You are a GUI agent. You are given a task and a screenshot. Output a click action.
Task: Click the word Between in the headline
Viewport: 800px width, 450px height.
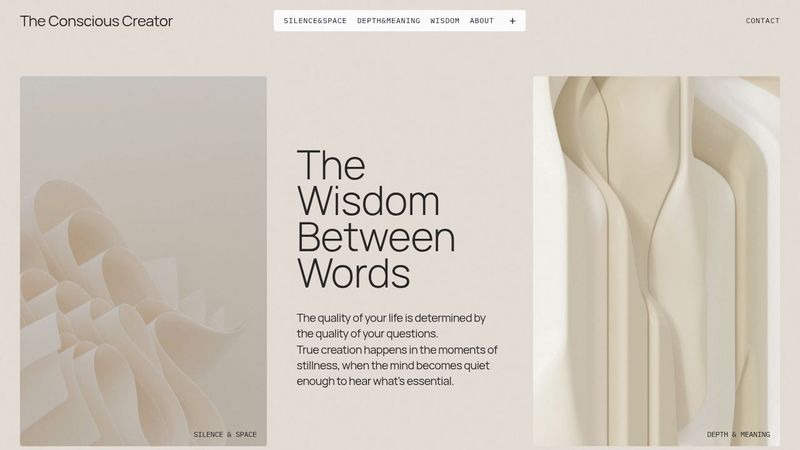click(x=376, y=237)
